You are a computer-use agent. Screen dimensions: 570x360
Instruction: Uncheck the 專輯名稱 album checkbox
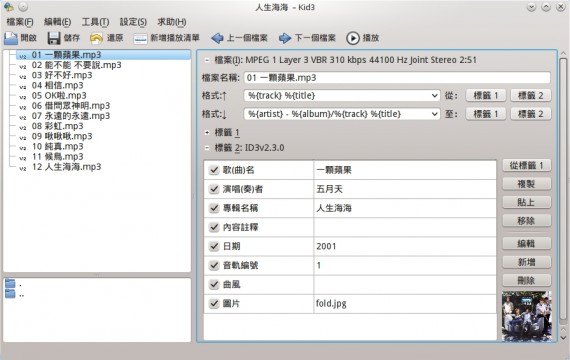pyautogui.click(x=214, y=208)
